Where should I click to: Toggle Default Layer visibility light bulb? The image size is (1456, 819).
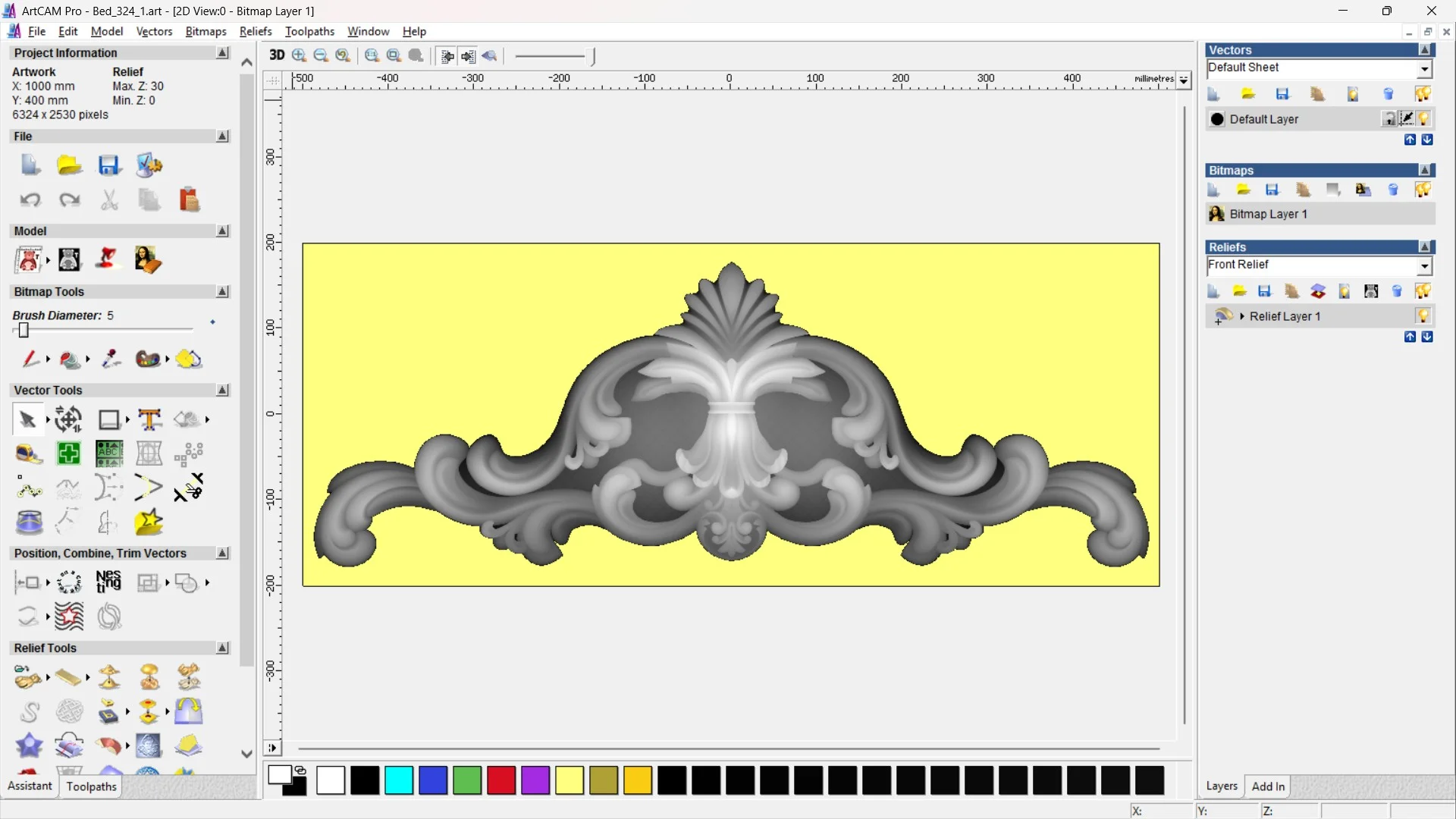[1423, 119]
